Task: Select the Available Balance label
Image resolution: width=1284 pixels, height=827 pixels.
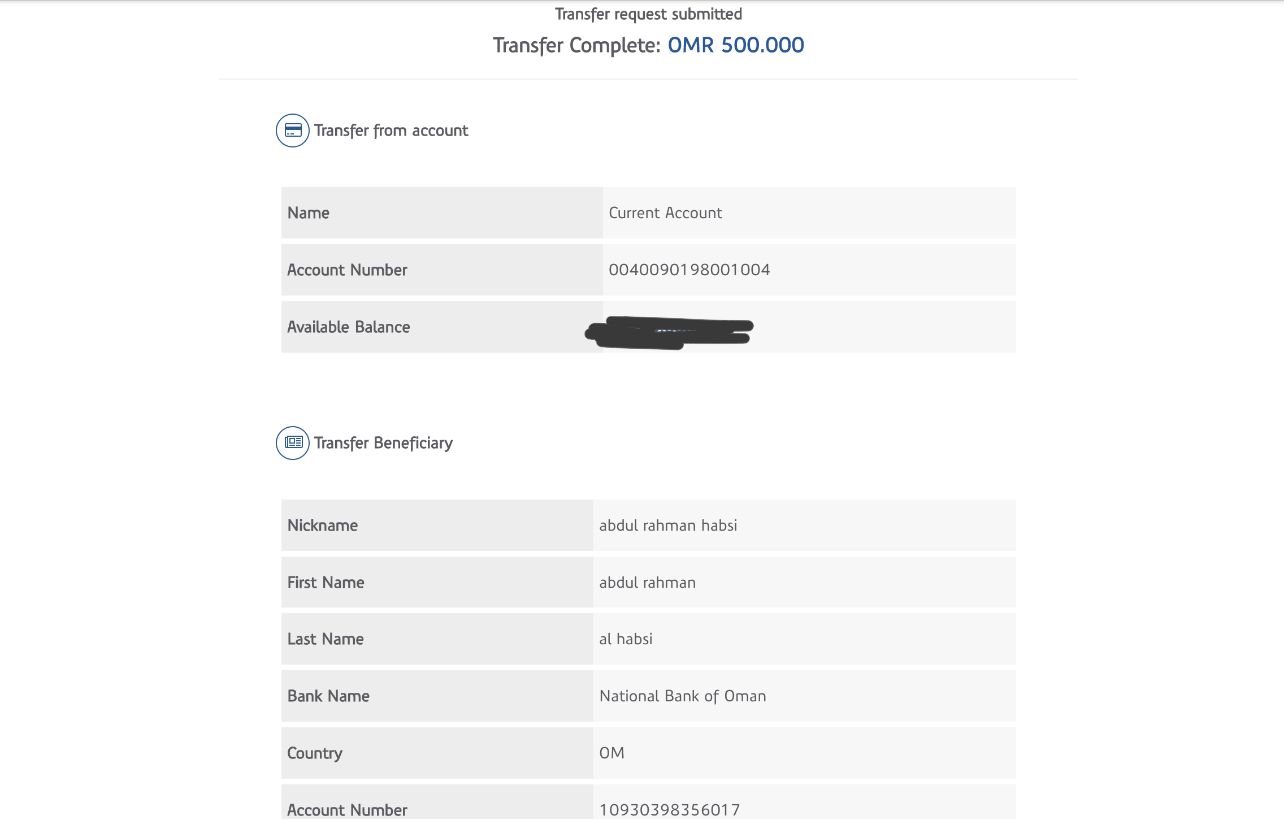Action: click(x=348, y=327)
